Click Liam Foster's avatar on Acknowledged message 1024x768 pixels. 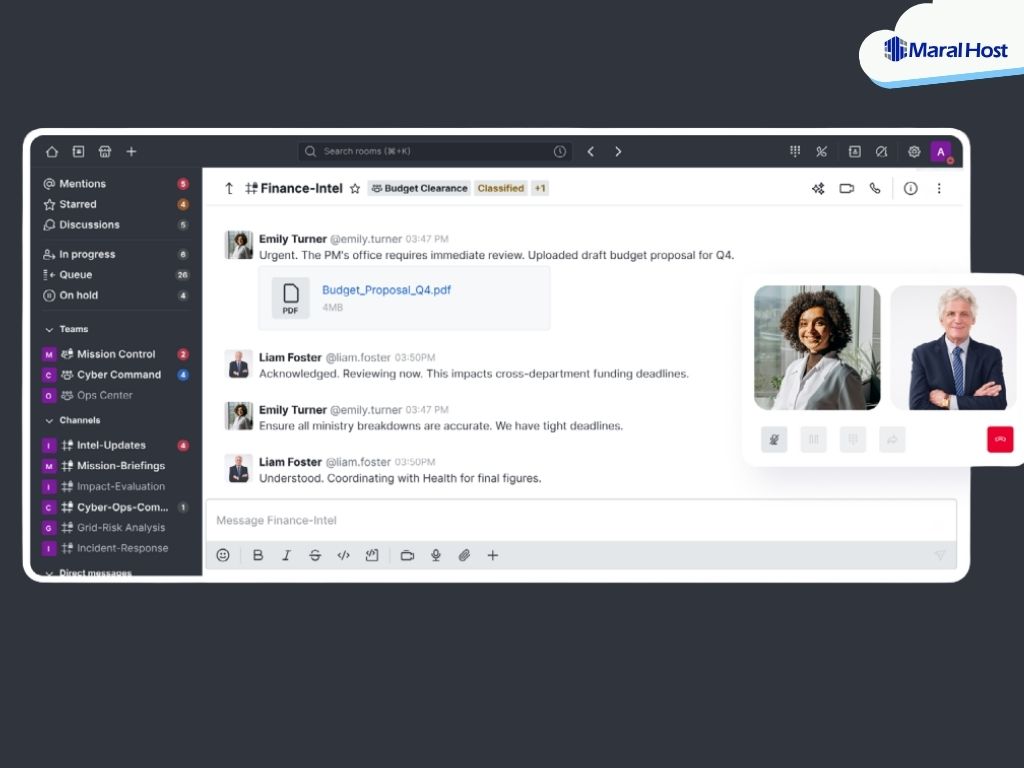(x=239, y=364)
